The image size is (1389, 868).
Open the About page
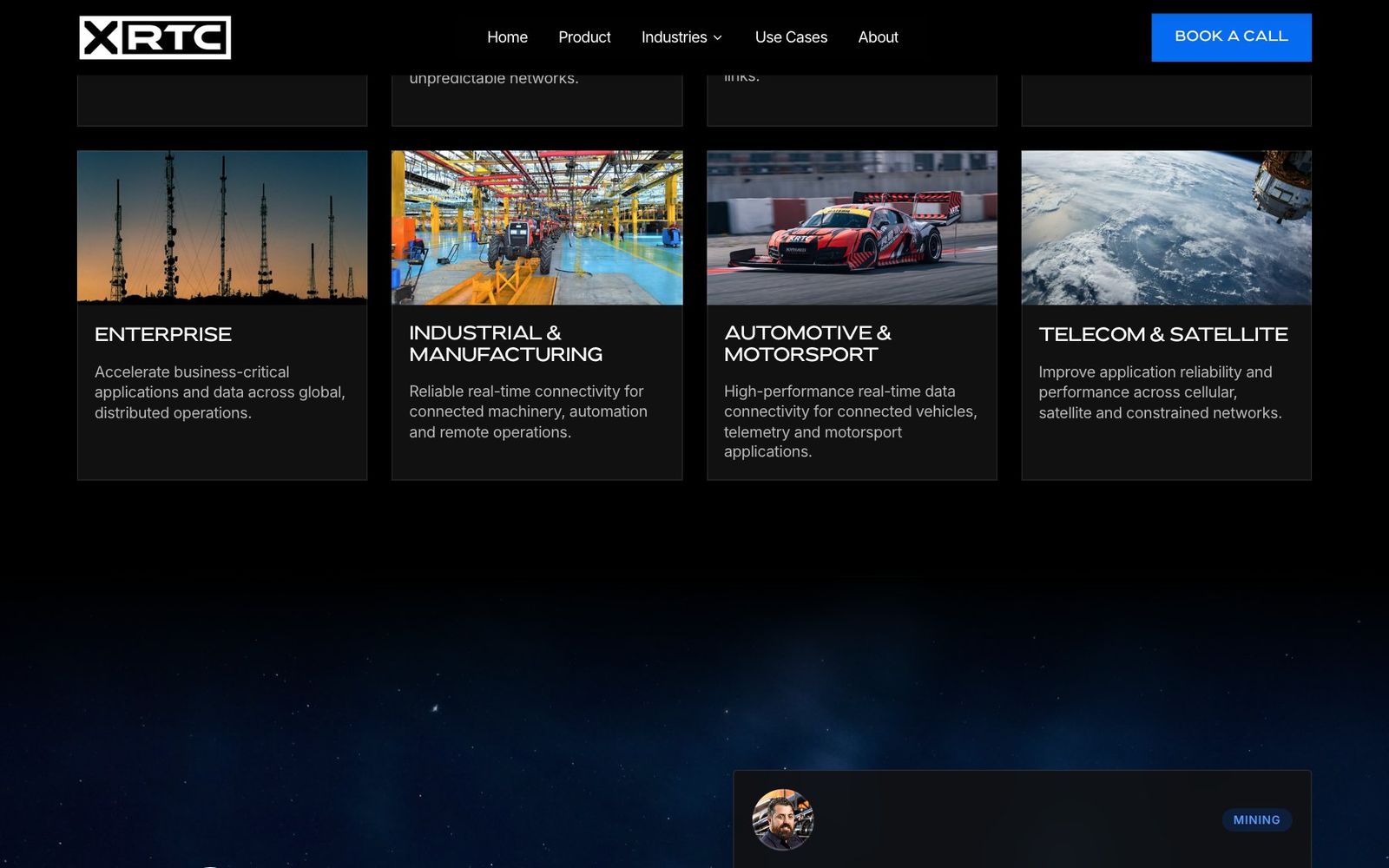pyautogui.click(x=878, y=37)
